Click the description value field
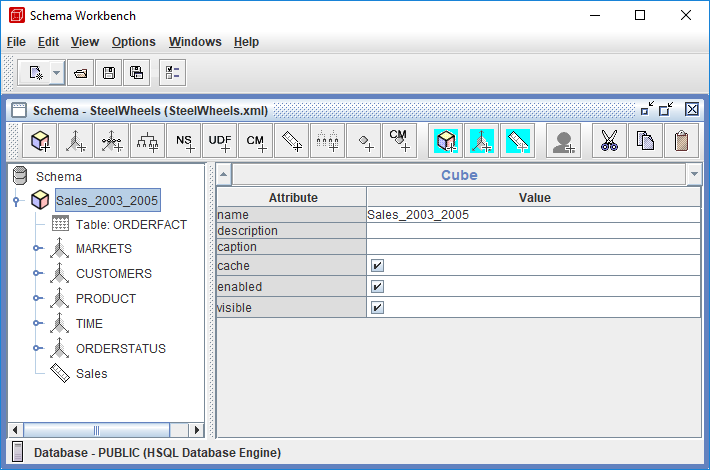This screenshot has height=470, width=710. pyautogui.click(x=533, y=231)
